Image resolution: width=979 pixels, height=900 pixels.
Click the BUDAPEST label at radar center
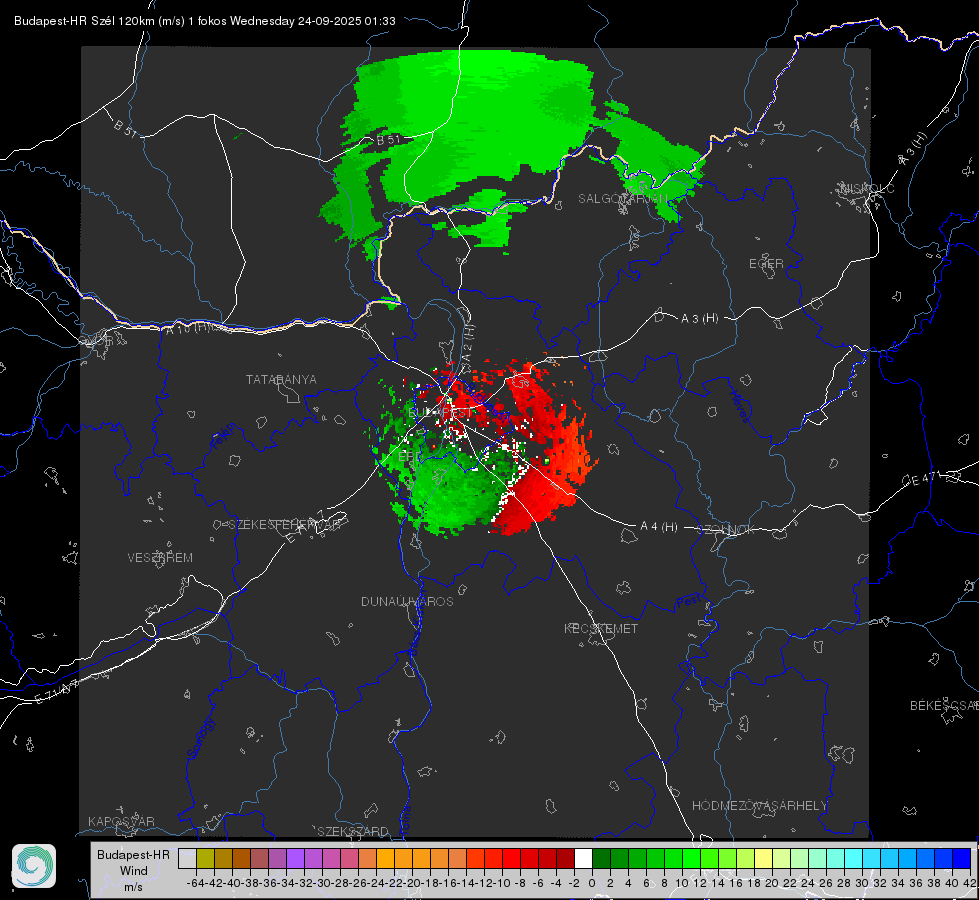[x=440, y=413]
